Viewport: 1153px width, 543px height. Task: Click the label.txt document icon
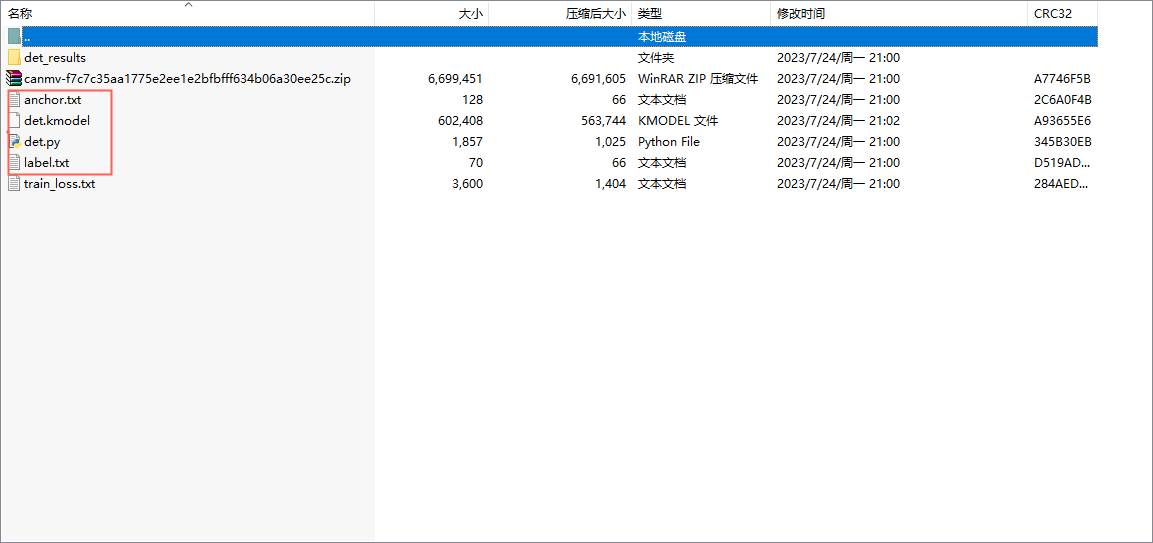tap(14, 163)
